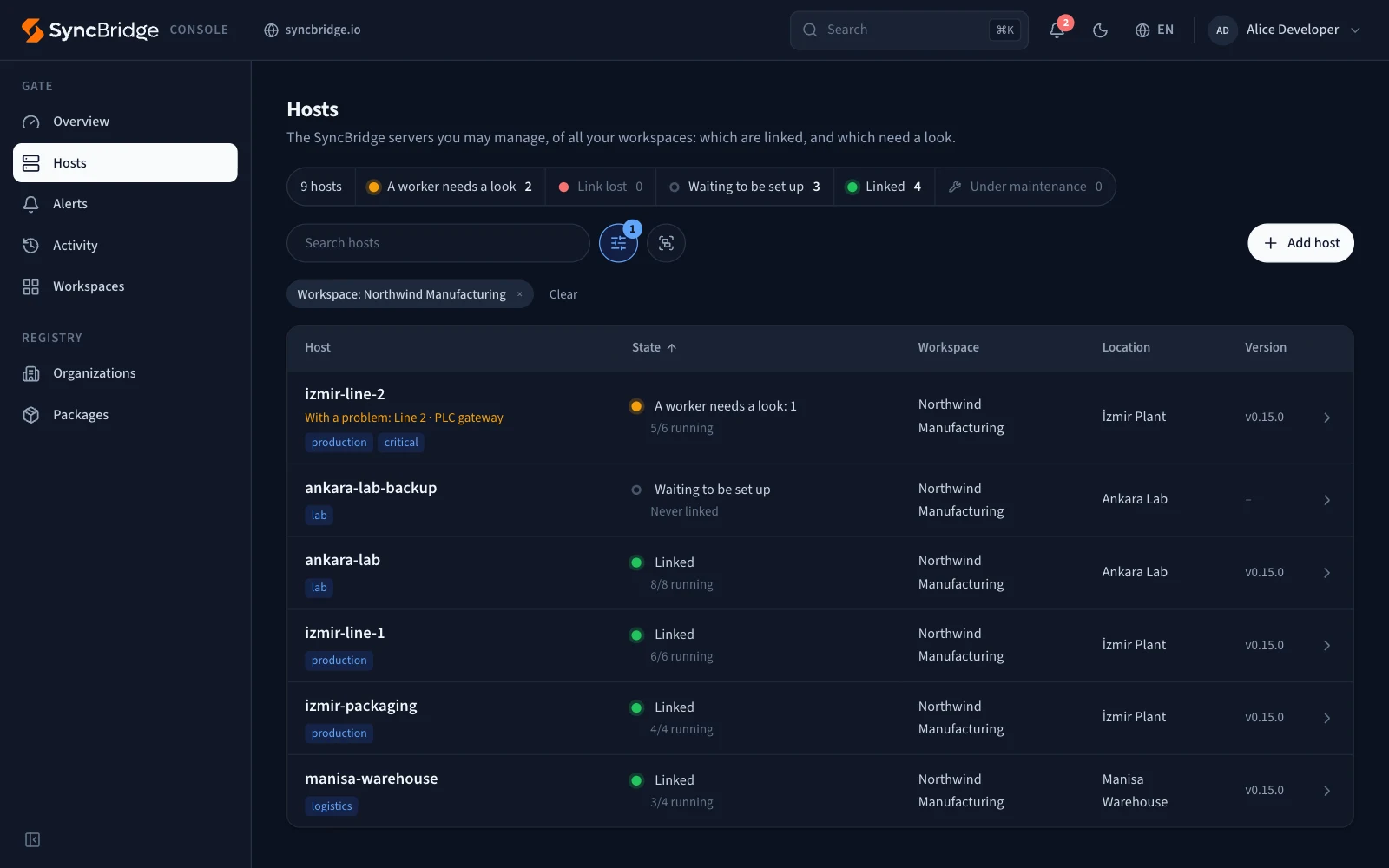The width and height of the screenshot is (1389, 868).
Task: Open izmir-line-2 row chevron
Action: point(1326,418)
